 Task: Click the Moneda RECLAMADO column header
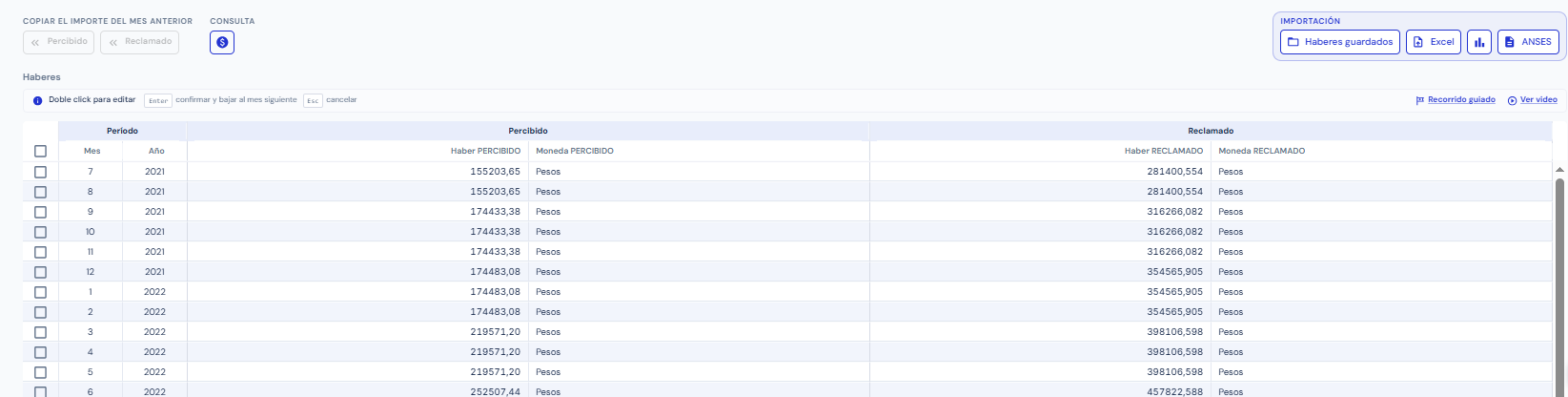1381,151
